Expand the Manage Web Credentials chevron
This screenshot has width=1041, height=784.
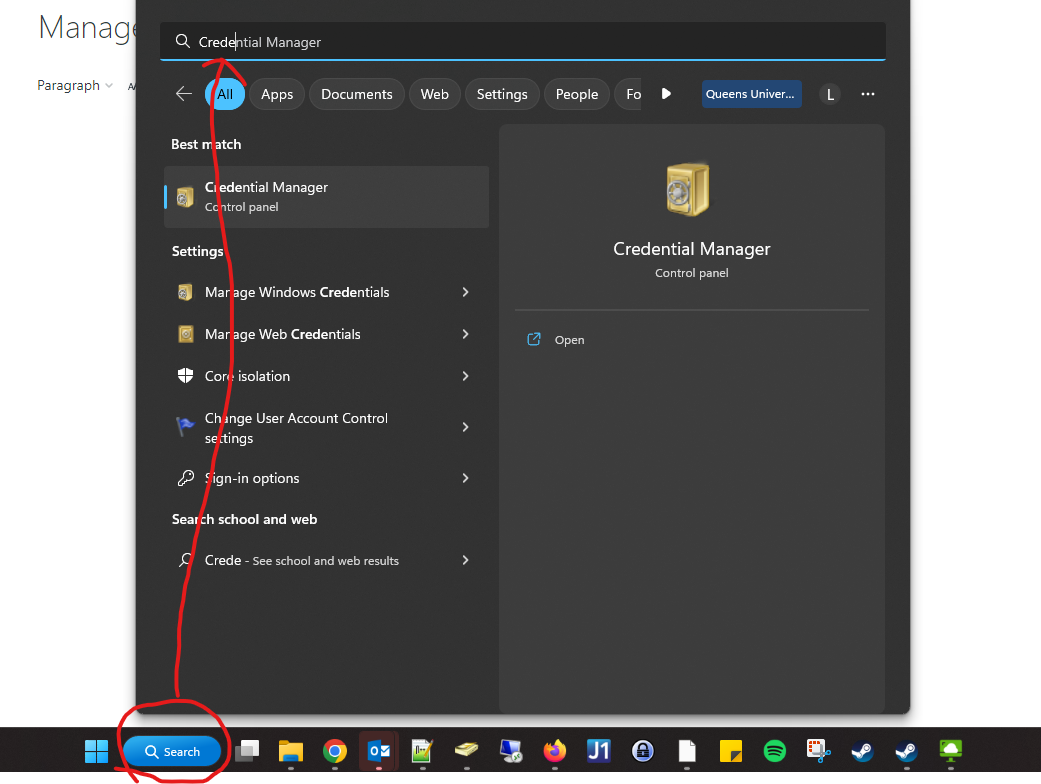tap(465, 334)
